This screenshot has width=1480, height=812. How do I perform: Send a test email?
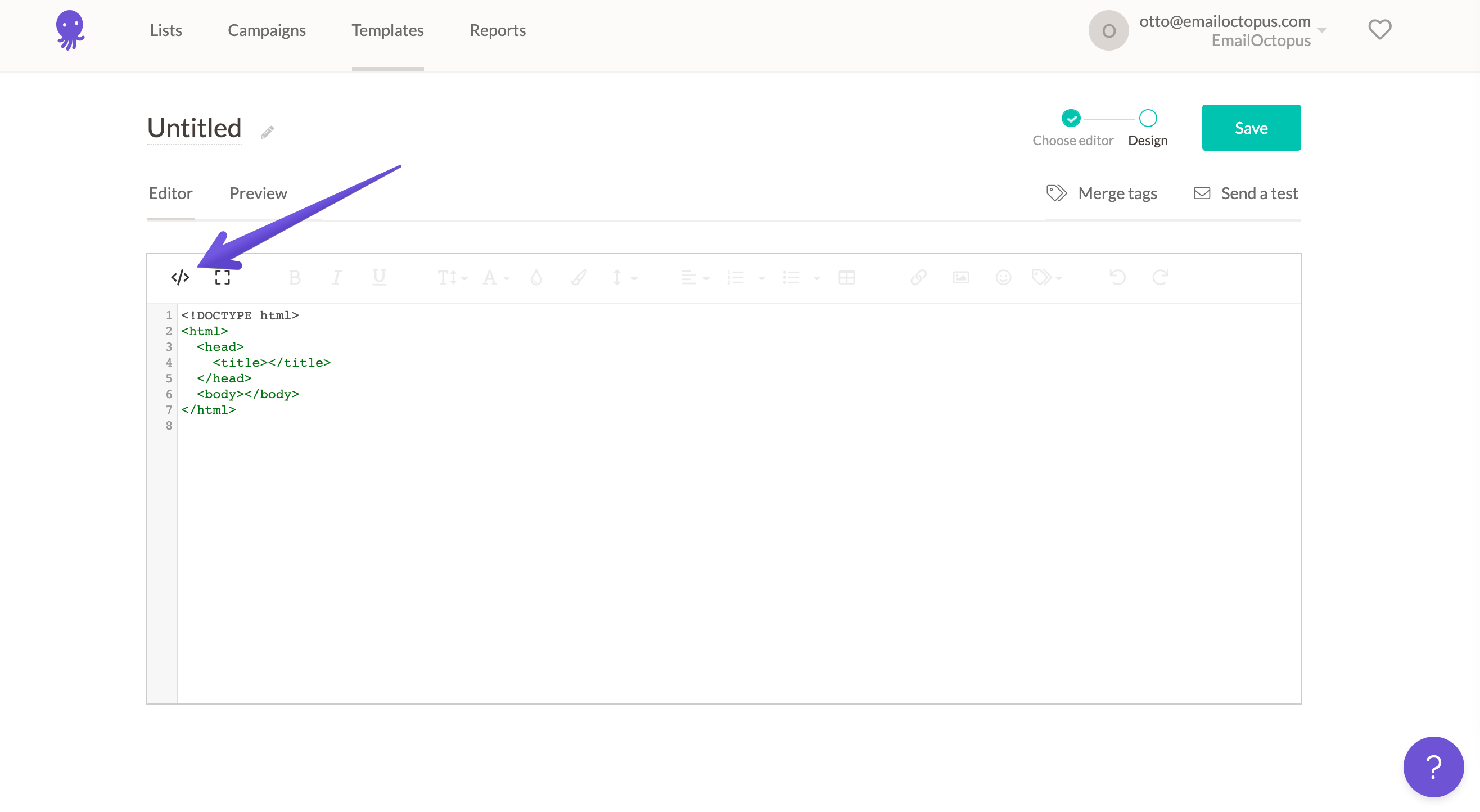click(x=1245, y=193)
